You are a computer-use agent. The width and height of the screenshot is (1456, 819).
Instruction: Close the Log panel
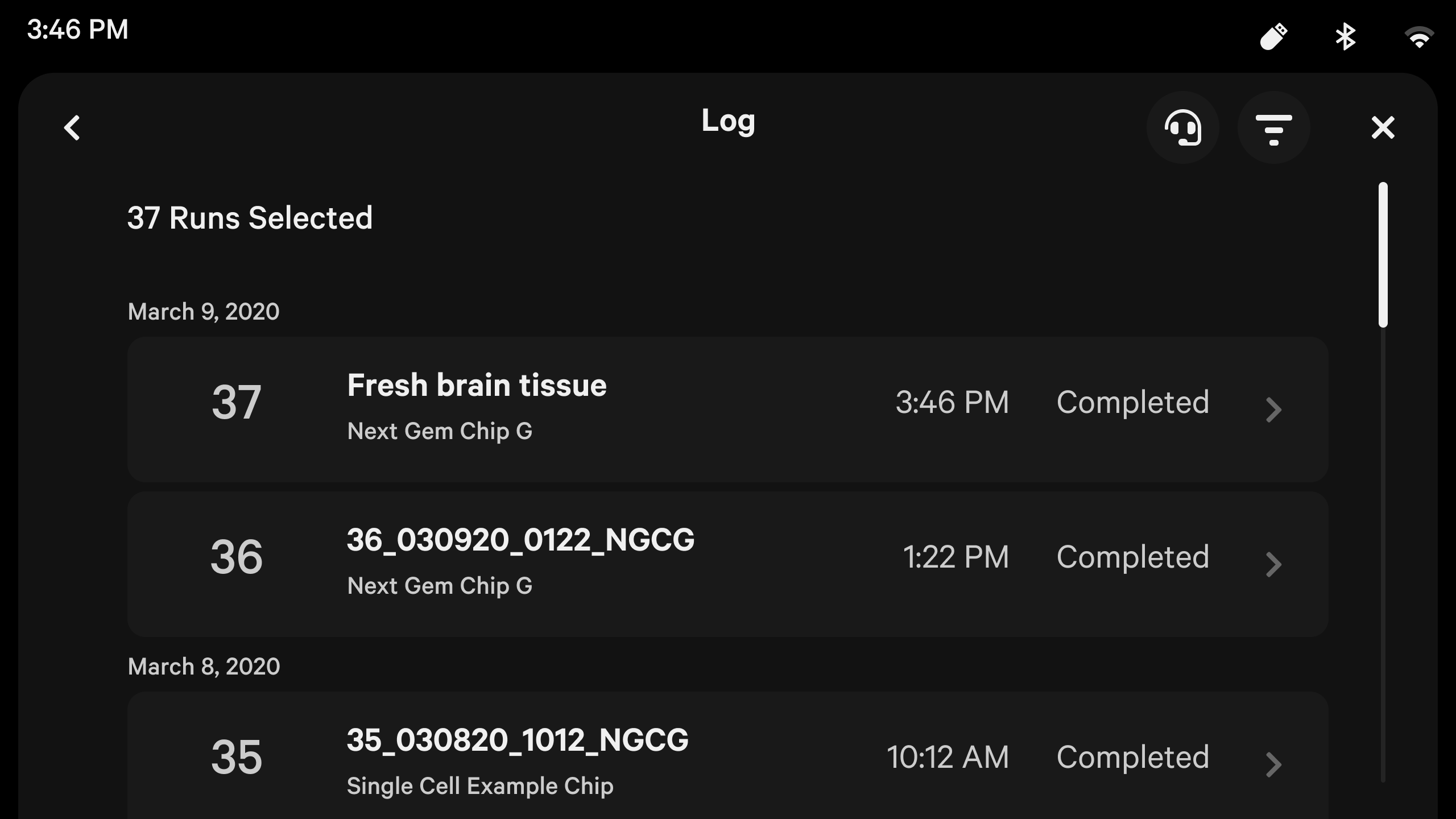point(1383,127)
